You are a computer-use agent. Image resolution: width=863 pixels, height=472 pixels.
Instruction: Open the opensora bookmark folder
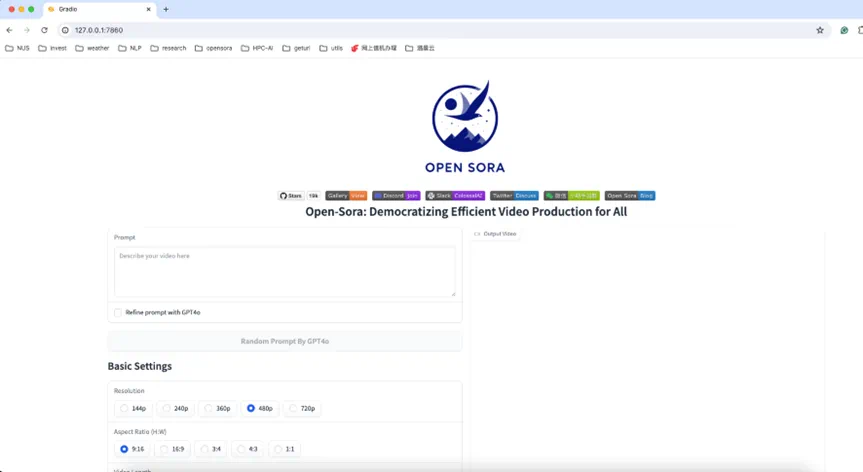213,48
